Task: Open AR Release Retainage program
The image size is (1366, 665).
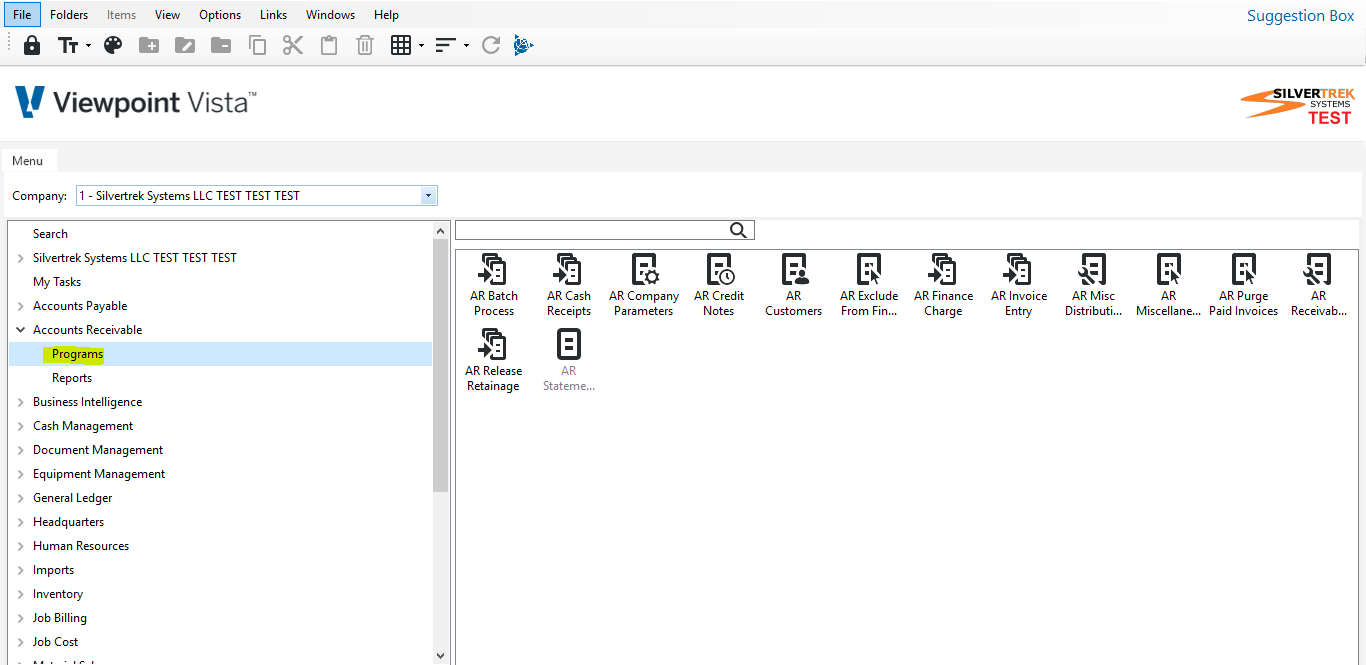Action: (x=493, y=361)
